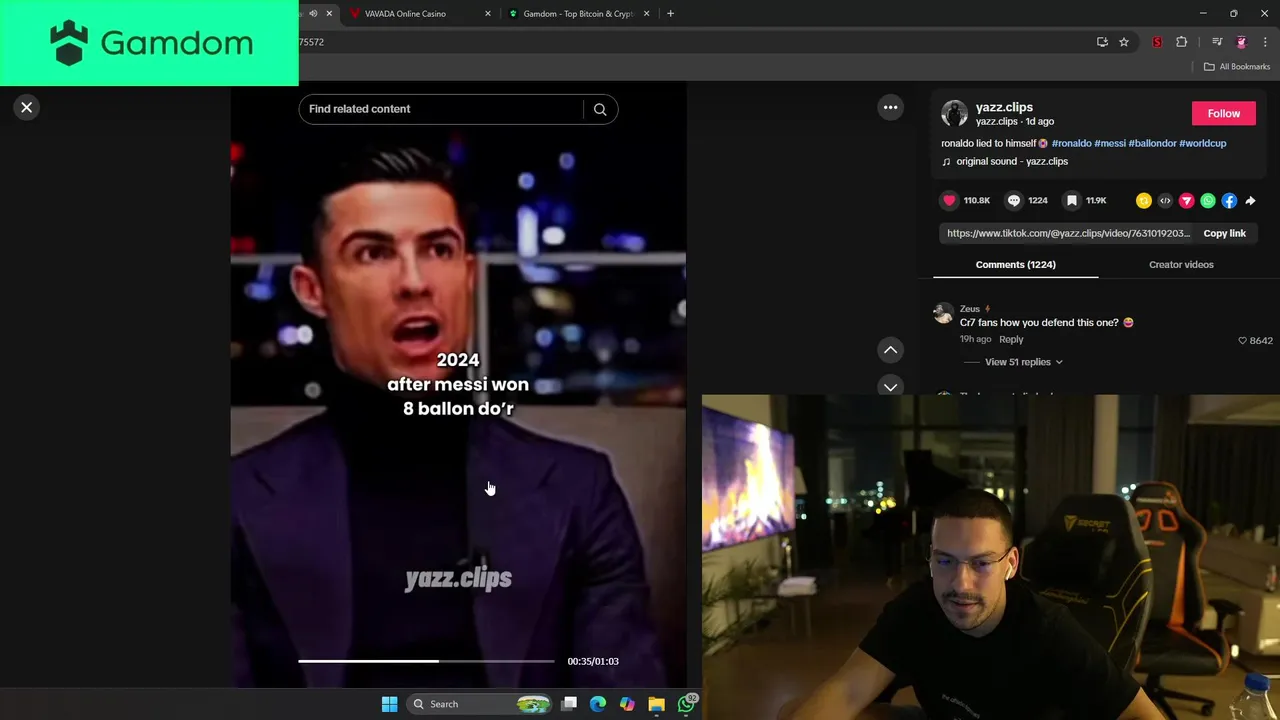Open yazz.clips profile avatar

tap(955, 113)
